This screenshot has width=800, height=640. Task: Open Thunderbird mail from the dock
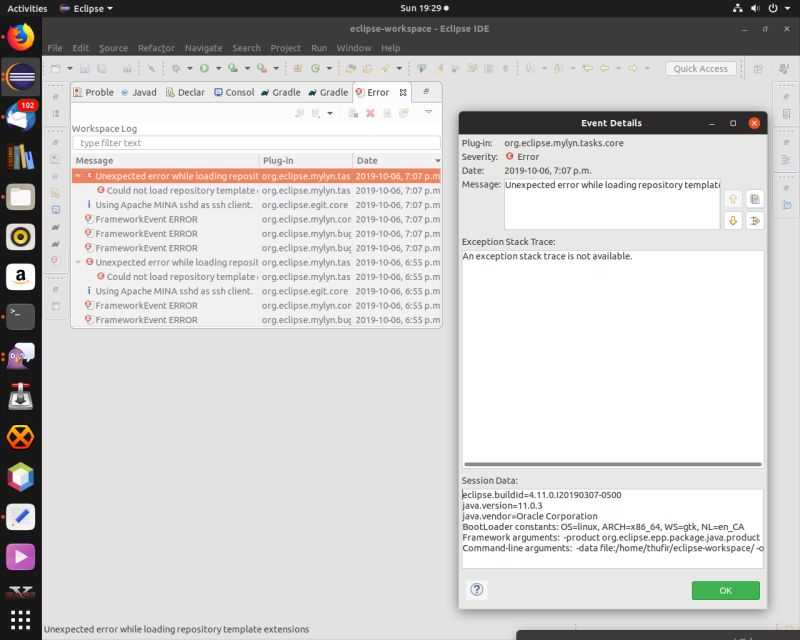pos(20,117)
